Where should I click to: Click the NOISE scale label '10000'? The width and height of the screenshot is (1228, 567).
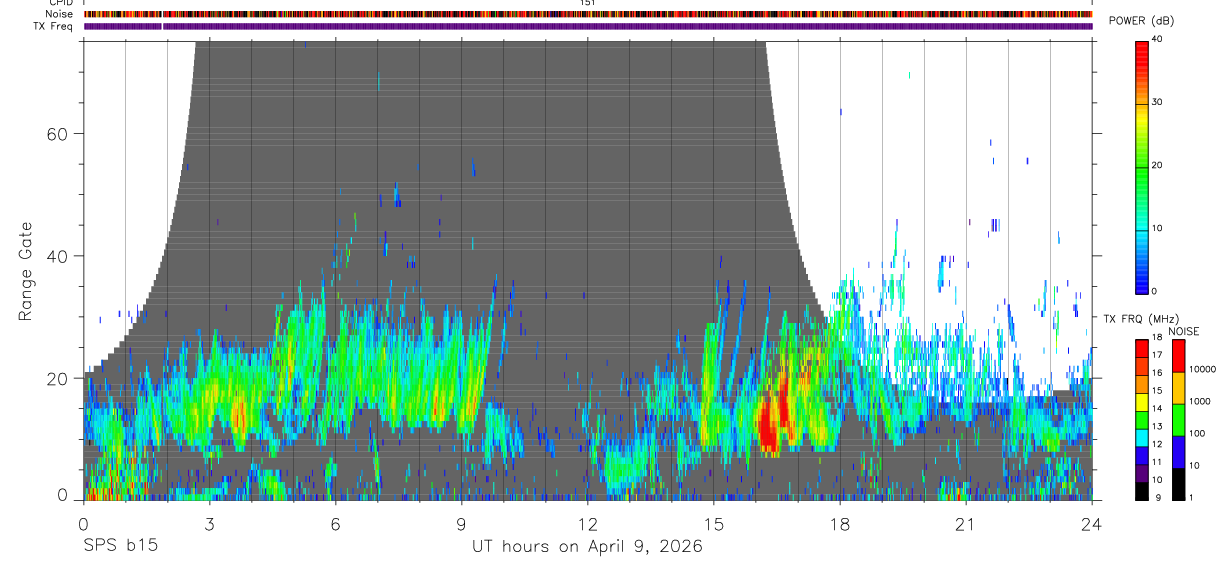(1202, 370)
